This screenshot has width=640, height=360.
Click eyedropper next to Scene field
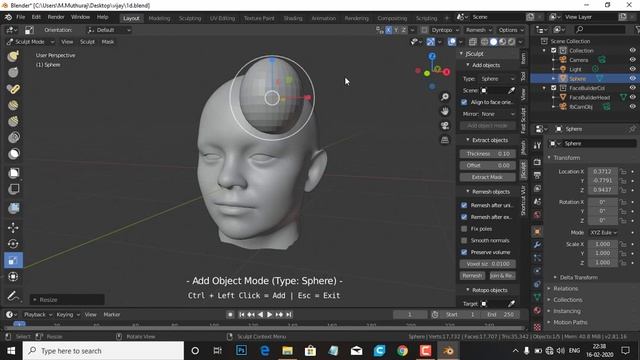pyautogui.click(x=511, y=90)
